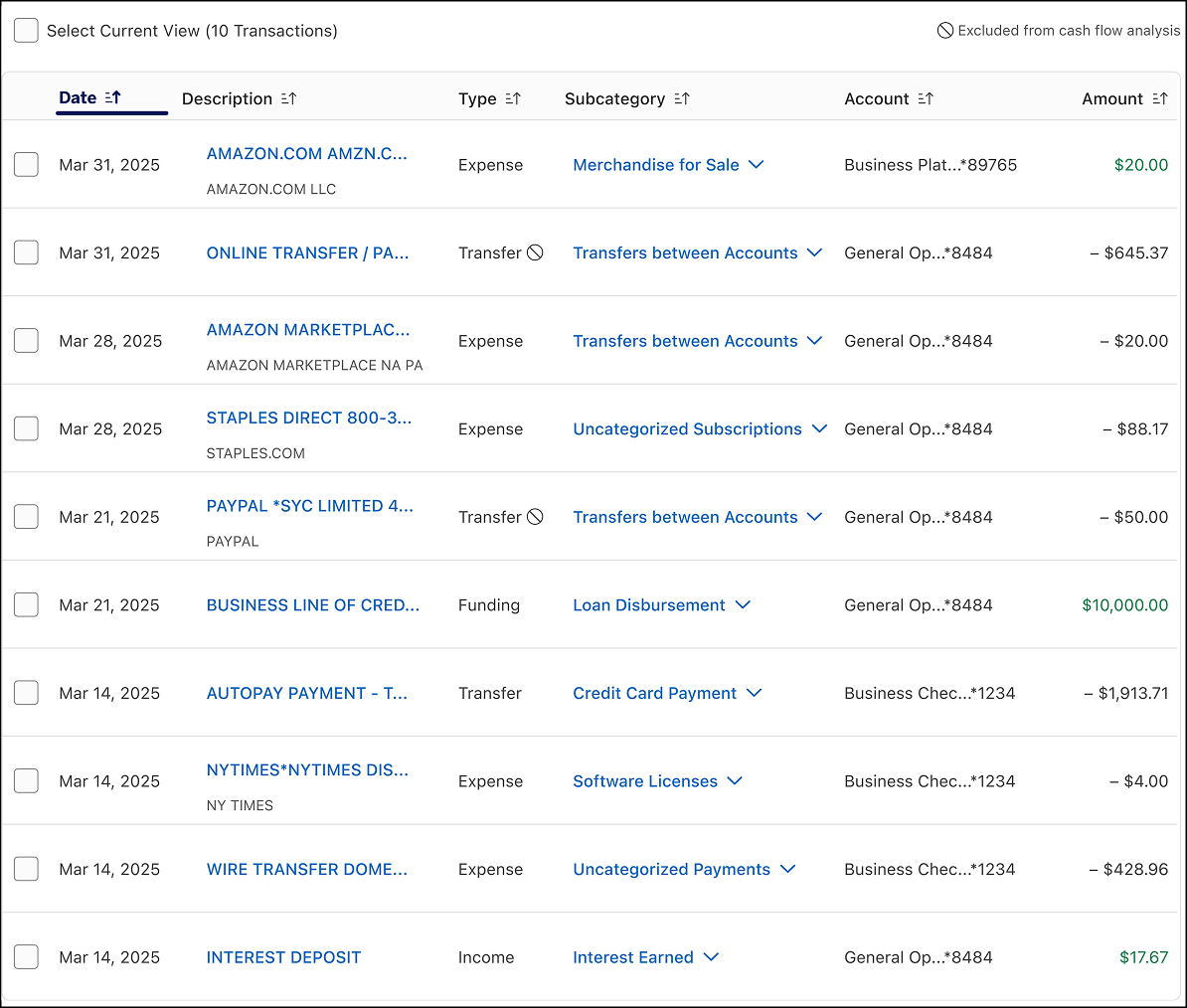Click the sort icon beside Description header
1187x1008 pixels.
[288, 98]
